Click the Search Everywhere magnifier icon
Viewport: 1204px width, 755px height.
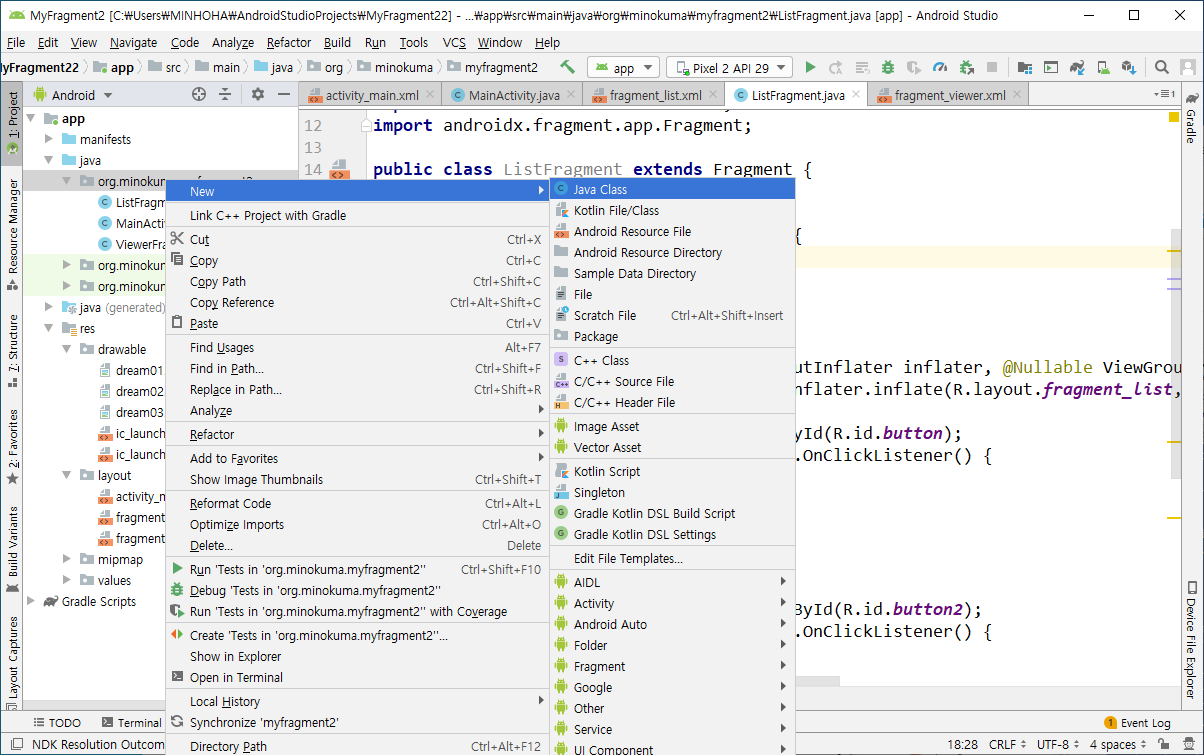(x=1162, y=67)
